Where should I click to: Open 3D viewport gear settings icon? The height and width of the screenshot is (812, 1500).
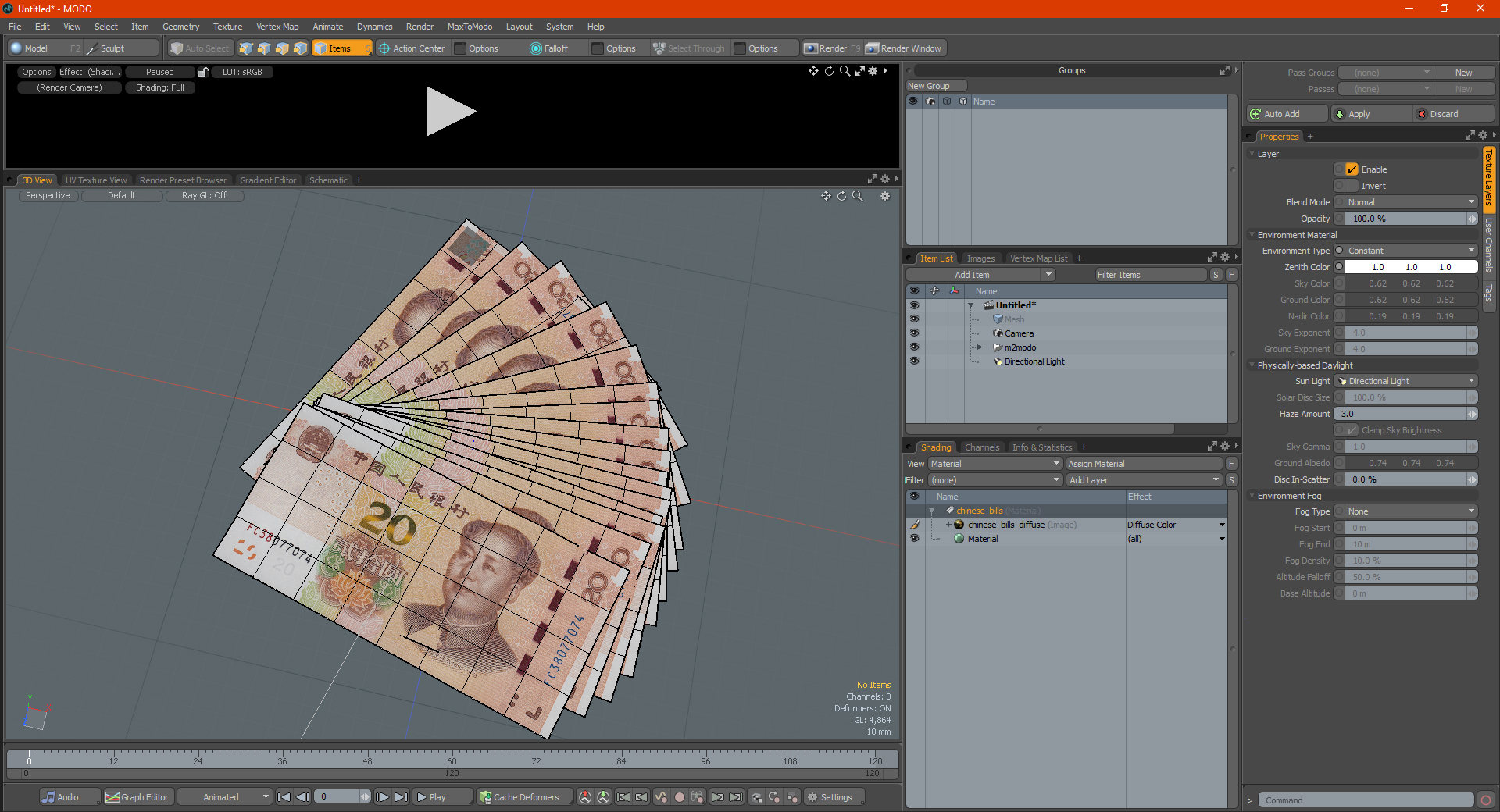(885, 196)
